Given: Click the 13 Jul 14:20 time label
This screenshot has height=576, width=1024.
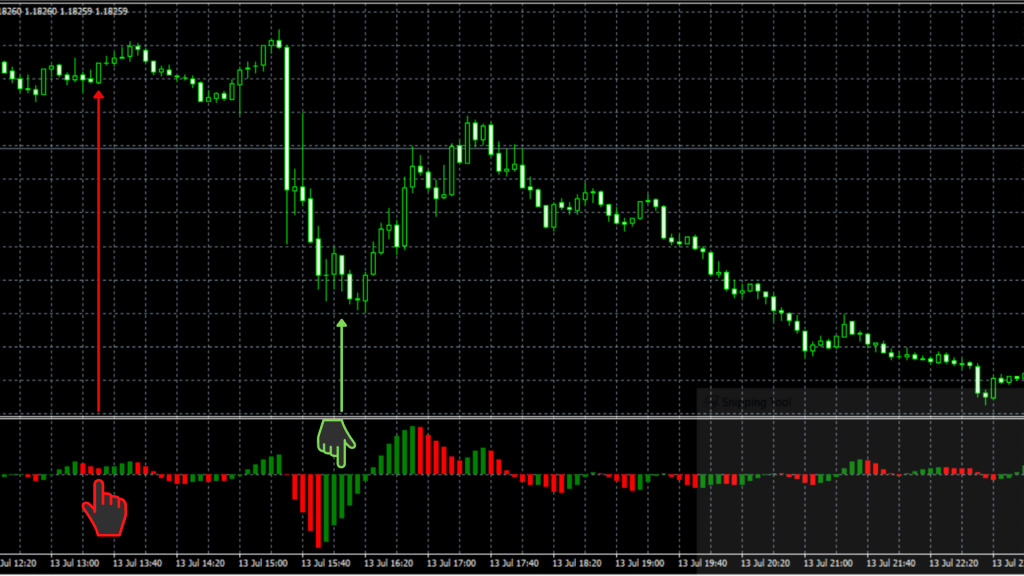Looking at the screenshot, I should coord(203,564).
